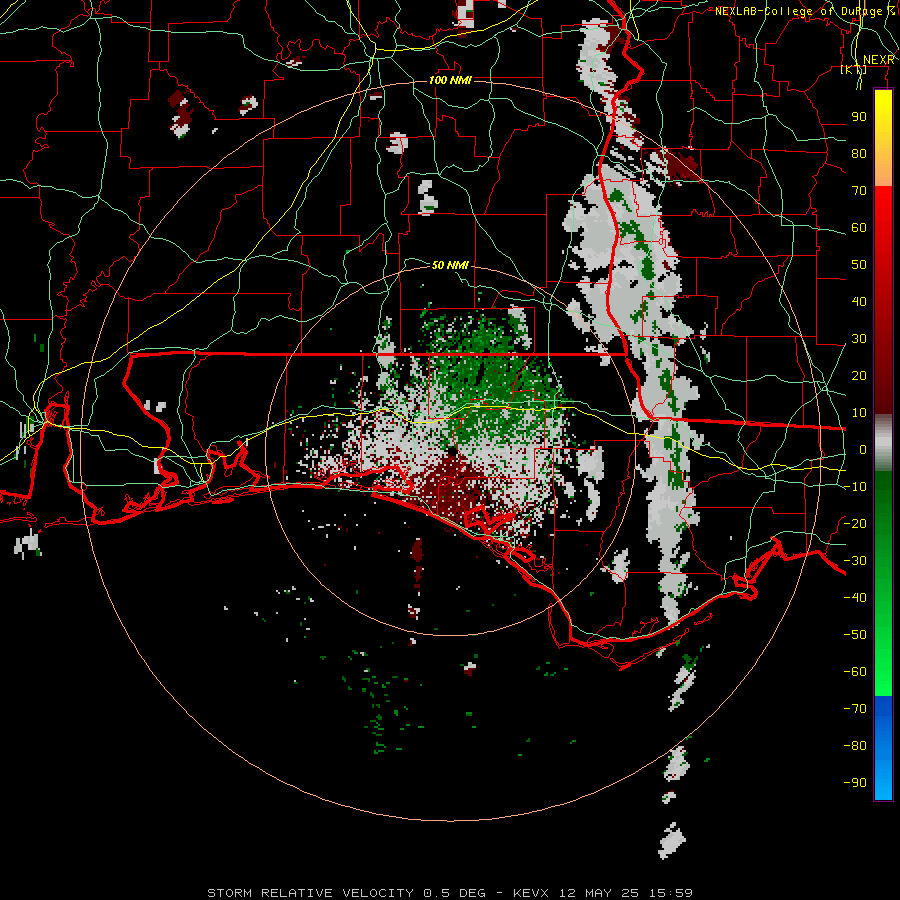The width and height of the screenshot is (900, 900).
Task: Select the -40 value on velocity scale
Action: [x=855, y=598]
